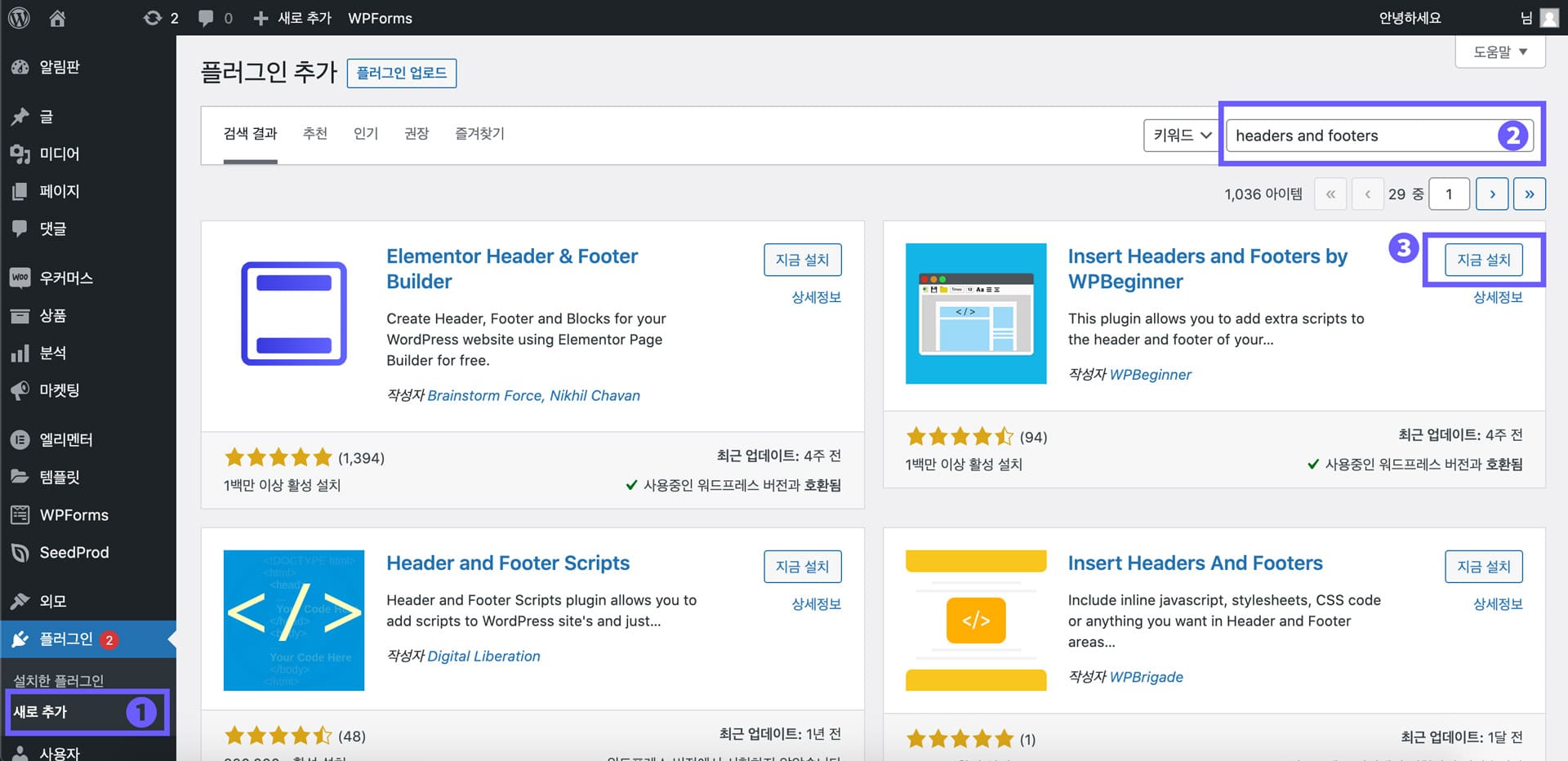Open 템플릿 folder icon
1568x761 pixels.
coord(20,477)
